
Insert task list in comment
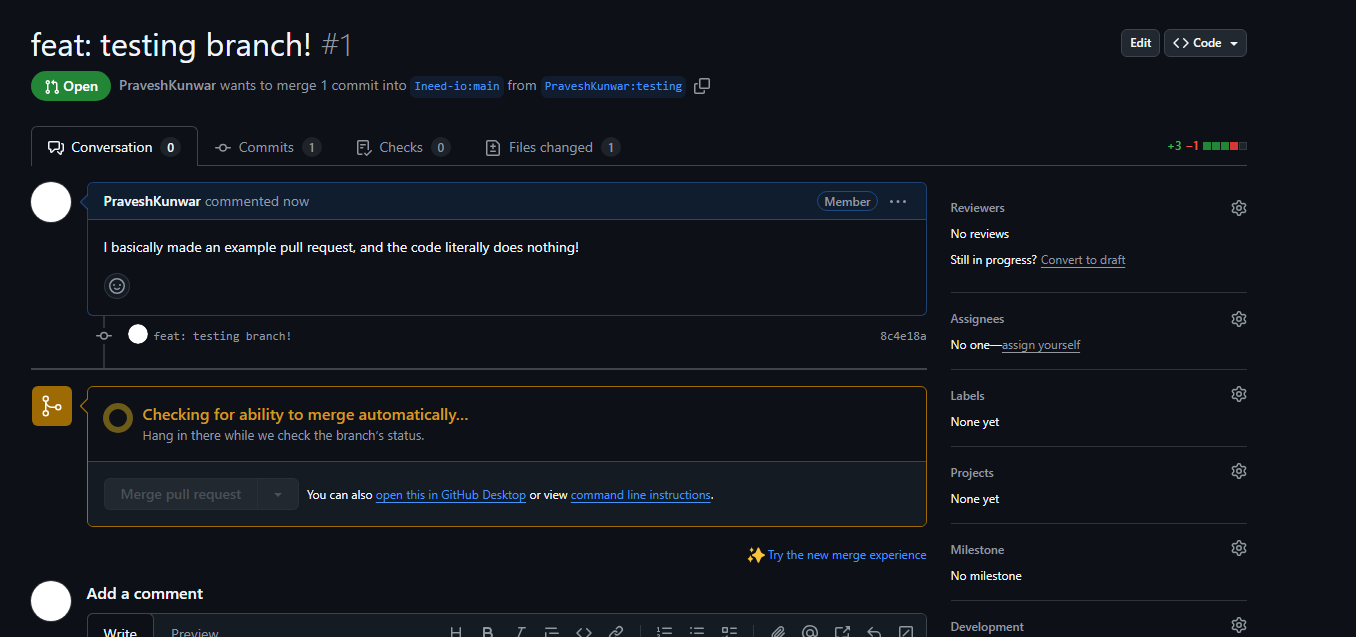(x=729, y=632)
